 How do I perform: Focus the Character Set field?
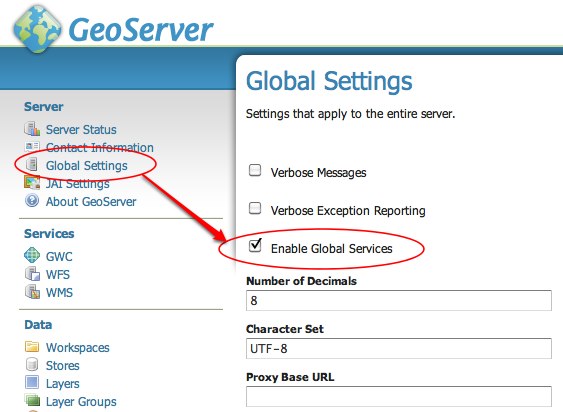399,348
